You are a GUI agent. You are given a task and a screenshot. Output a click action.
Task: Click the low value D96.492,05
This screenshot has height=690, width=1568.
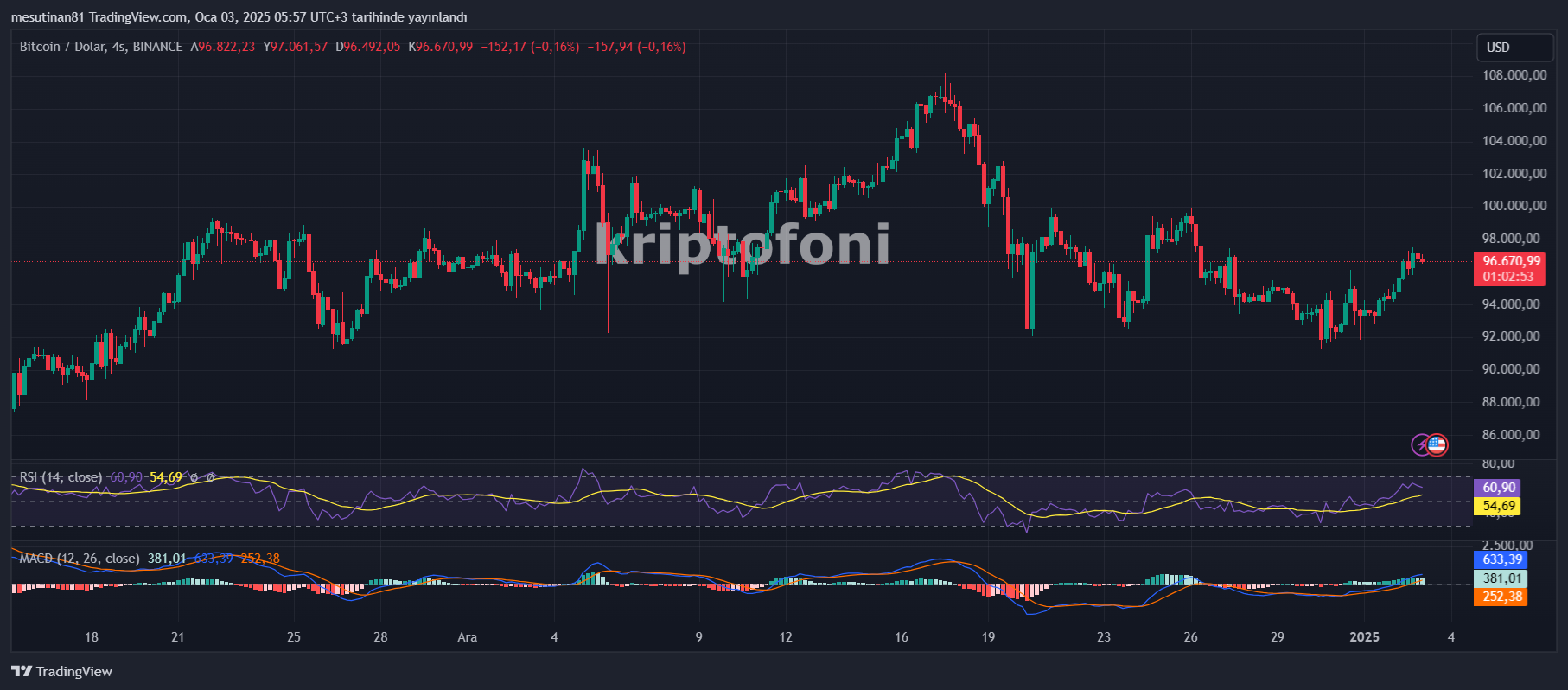click(368, 47)
